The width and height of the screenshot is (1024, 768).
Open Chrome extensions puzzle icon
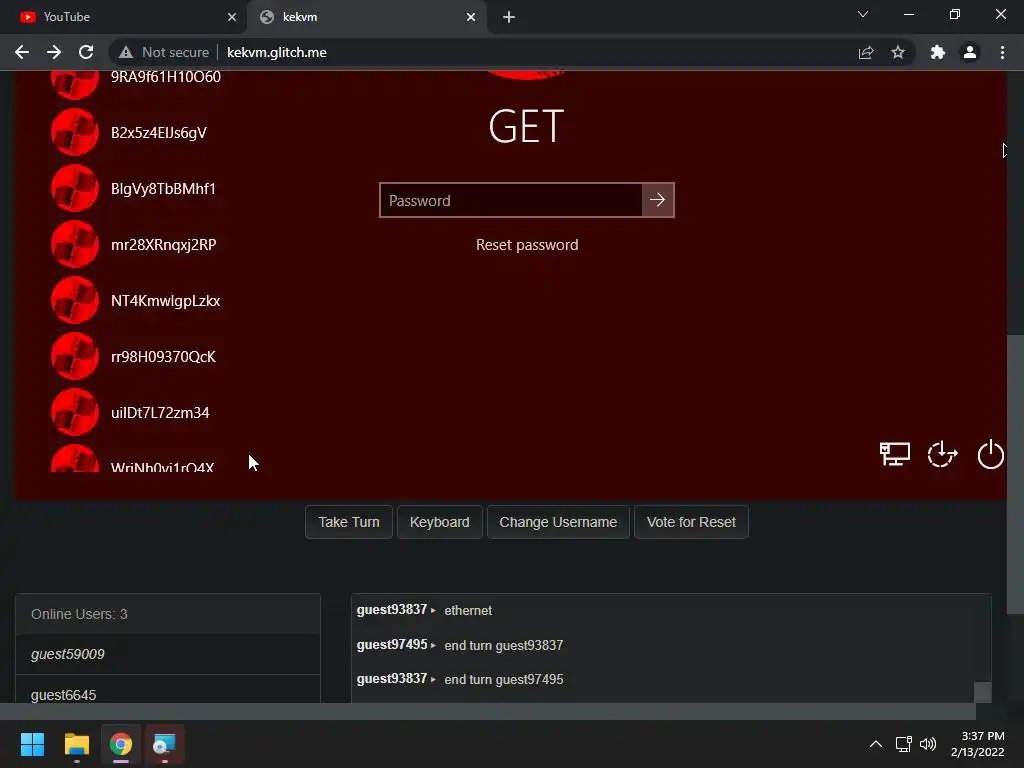pyautogui.click(x=938, y=52)
